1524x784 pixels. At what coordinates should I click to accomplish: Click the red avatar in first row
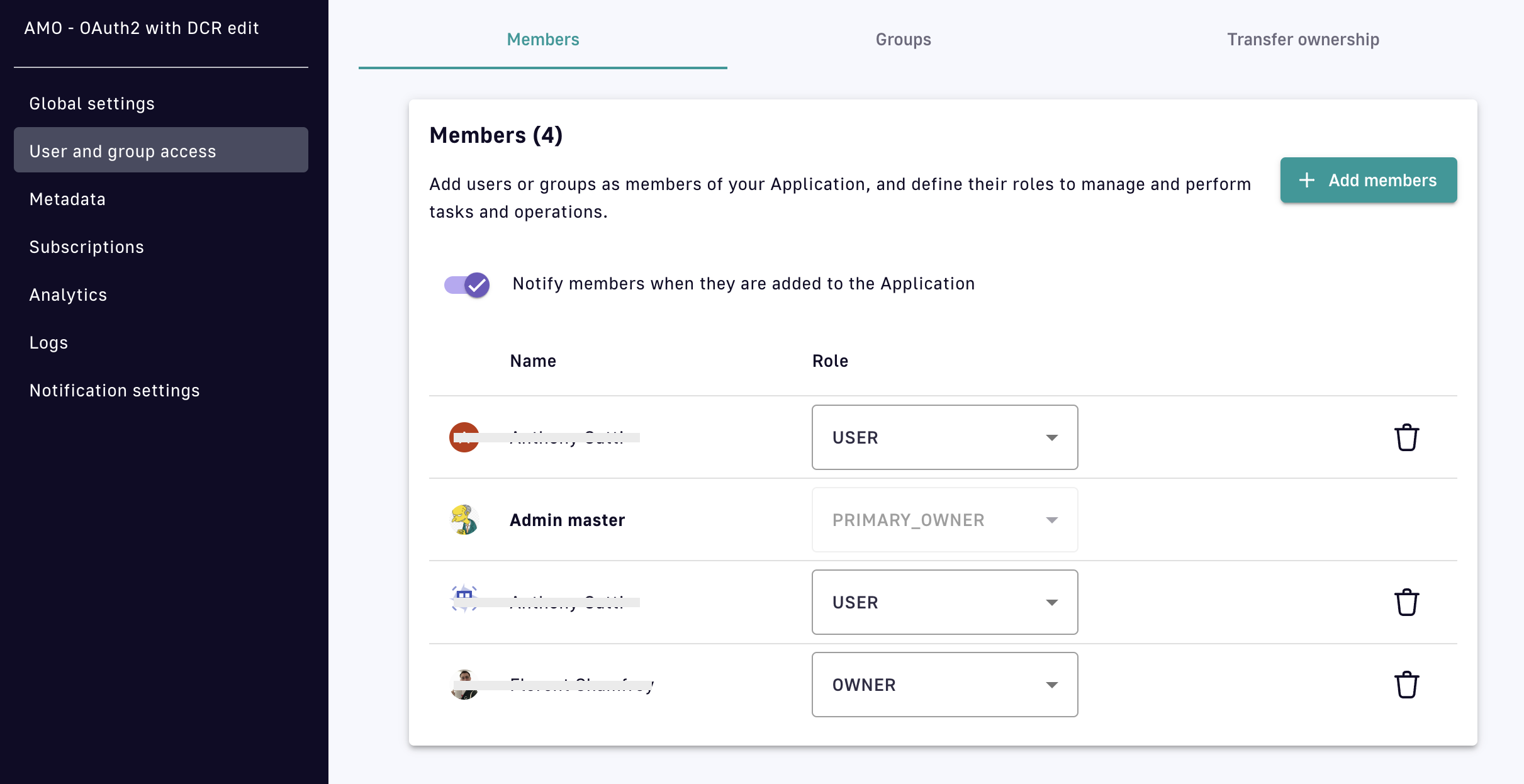click(464, 437)
